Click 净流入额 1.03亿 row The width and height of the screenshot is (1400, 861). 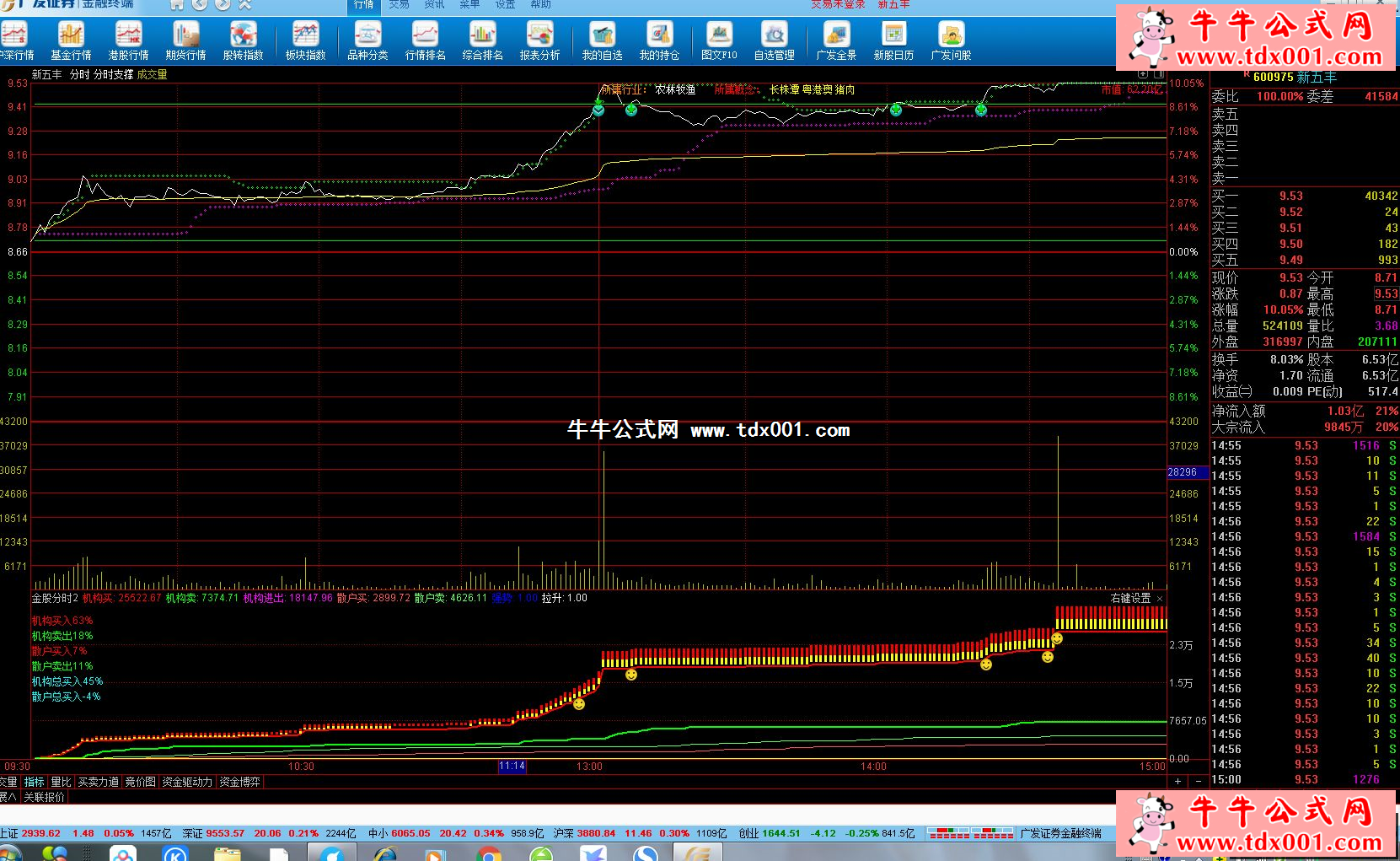1305,412
